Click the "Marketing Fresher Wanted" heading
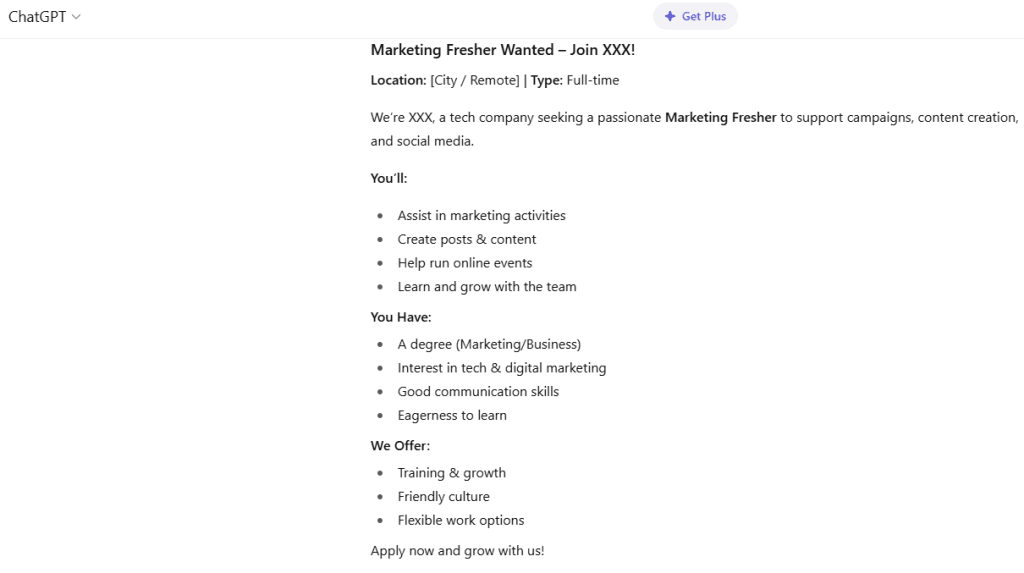Screen dimensions: 1024x573 click(502, 50)
